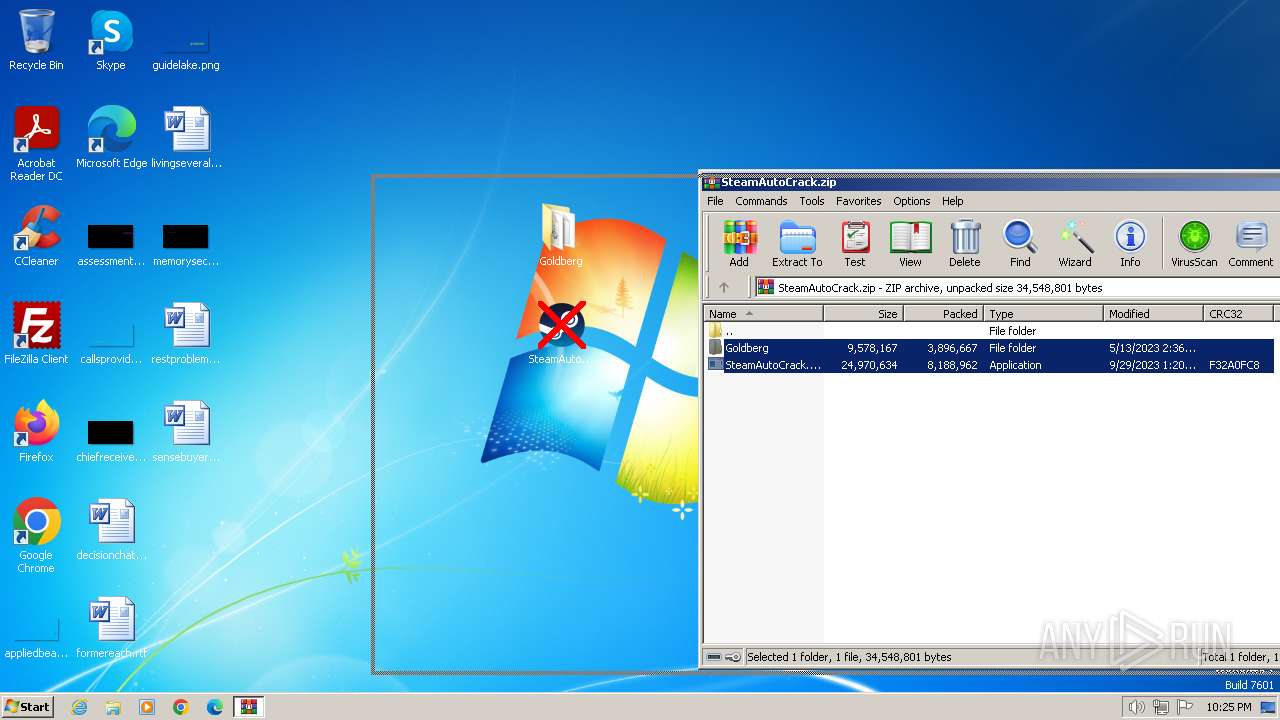Open Windows Explorer from the taskbar
Screen dimensions: 1280x720
[x=113, y=707]
